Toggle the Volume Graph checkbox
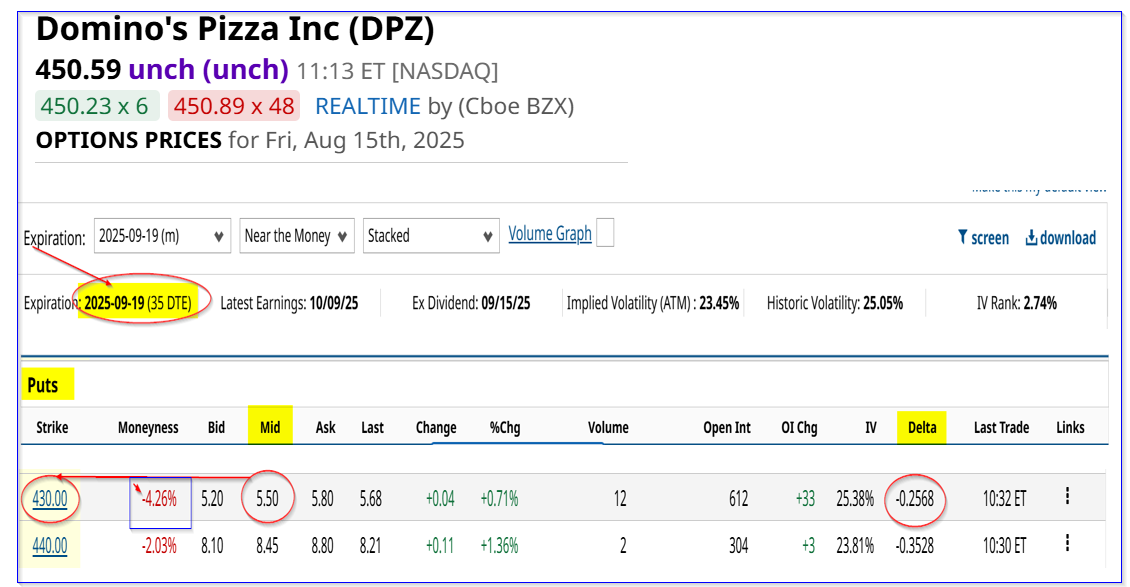 click(x=605, y=233)
